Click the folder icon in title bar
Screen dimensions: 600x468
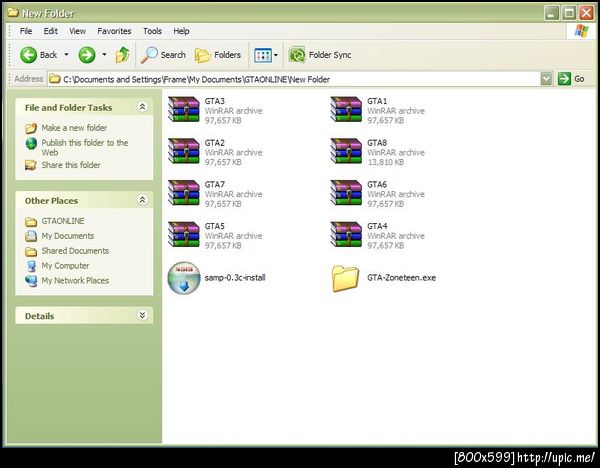13,13
